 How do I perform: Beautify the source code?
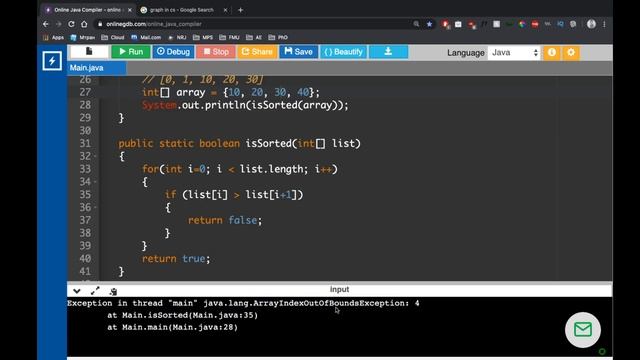pyautogui.click(x=343, y=52)
